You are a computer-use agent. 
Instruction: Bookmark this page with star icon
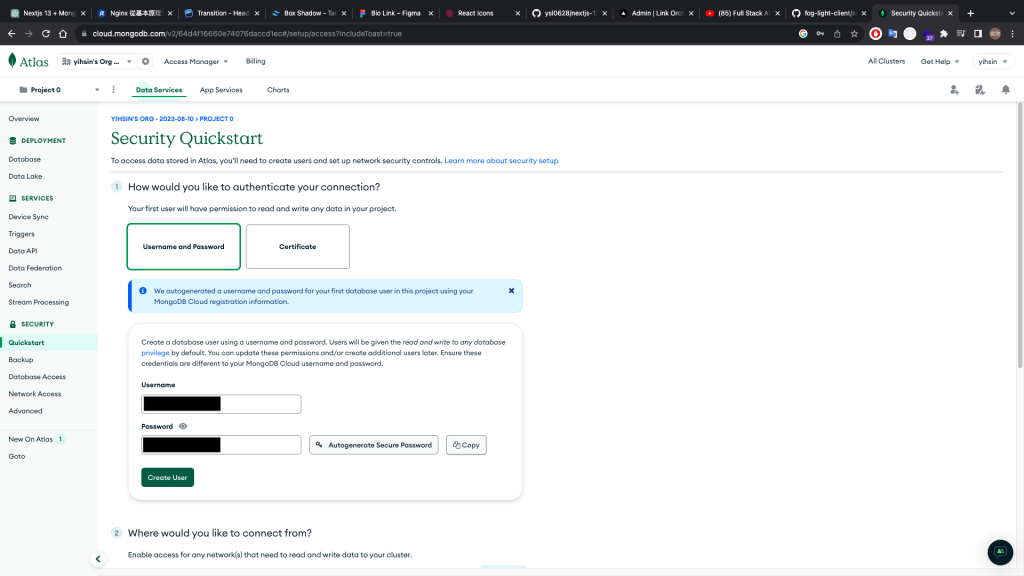tap(854, 34)
